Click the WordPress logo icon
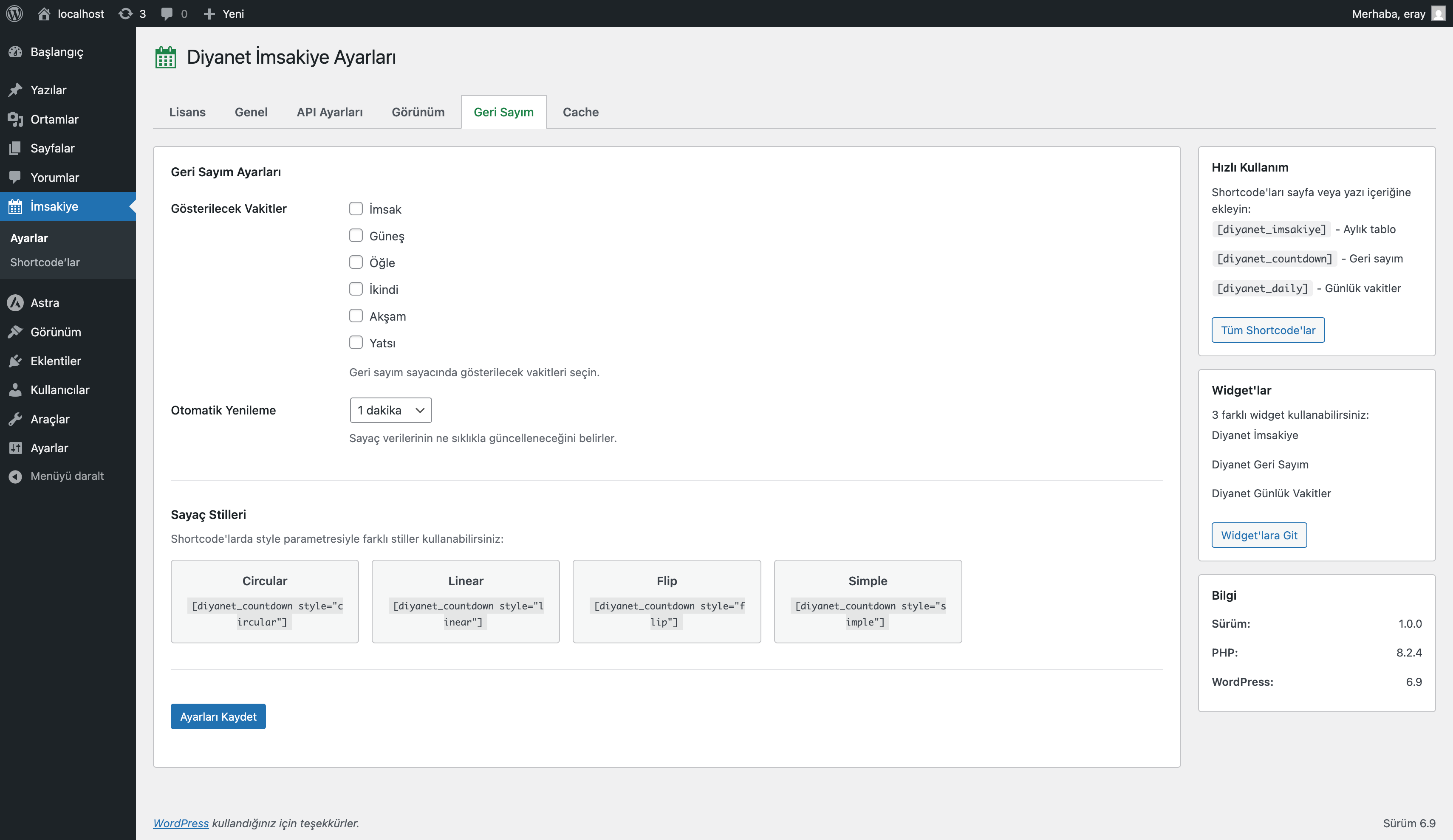Viewport: 1453px width, 840px height. (x=14, y=13)
